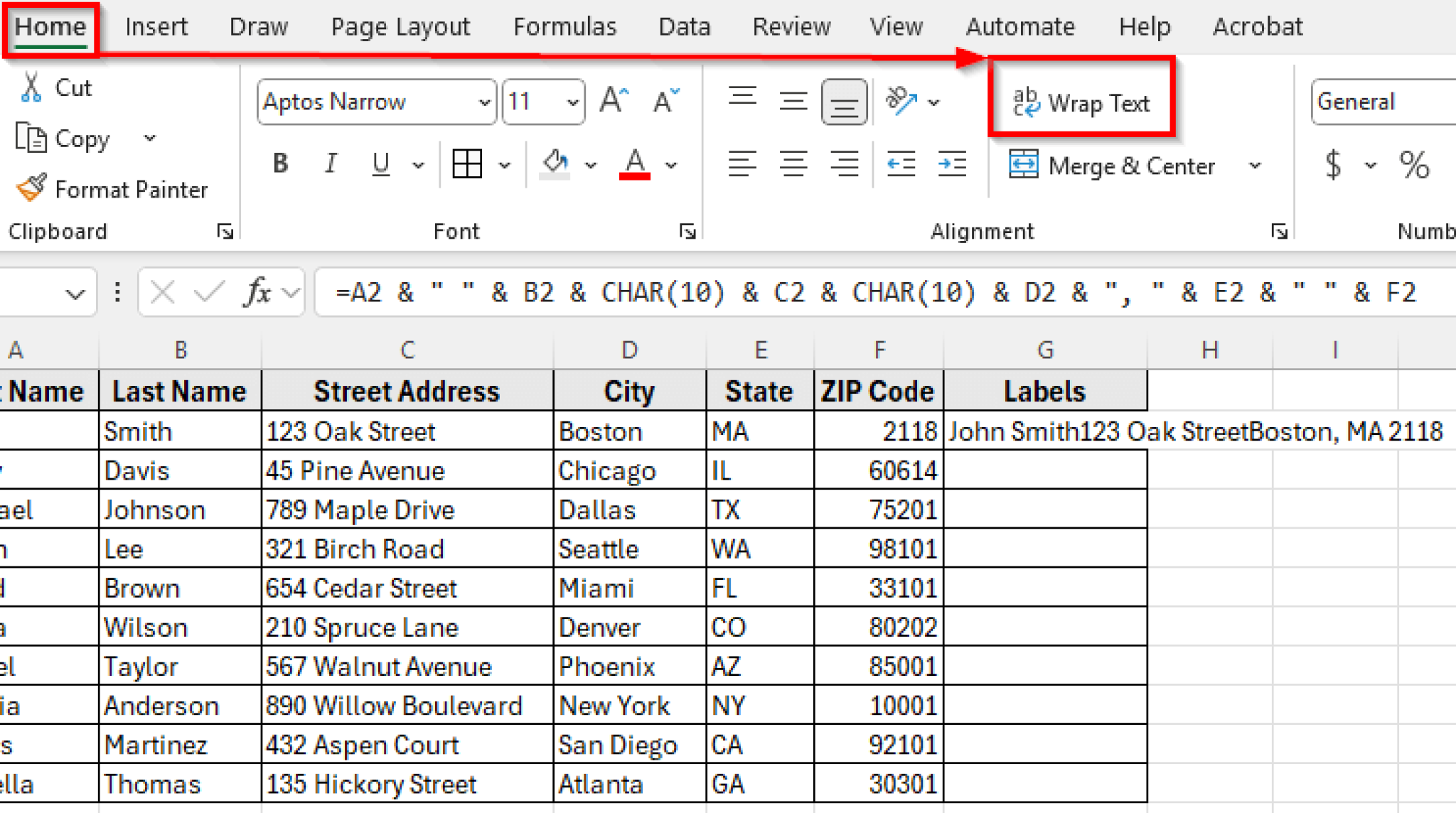The height and width of the screenshot is (813, 1456).
Task: Open the Alignment settings launcher
Action: click(x=1279, y=231)
